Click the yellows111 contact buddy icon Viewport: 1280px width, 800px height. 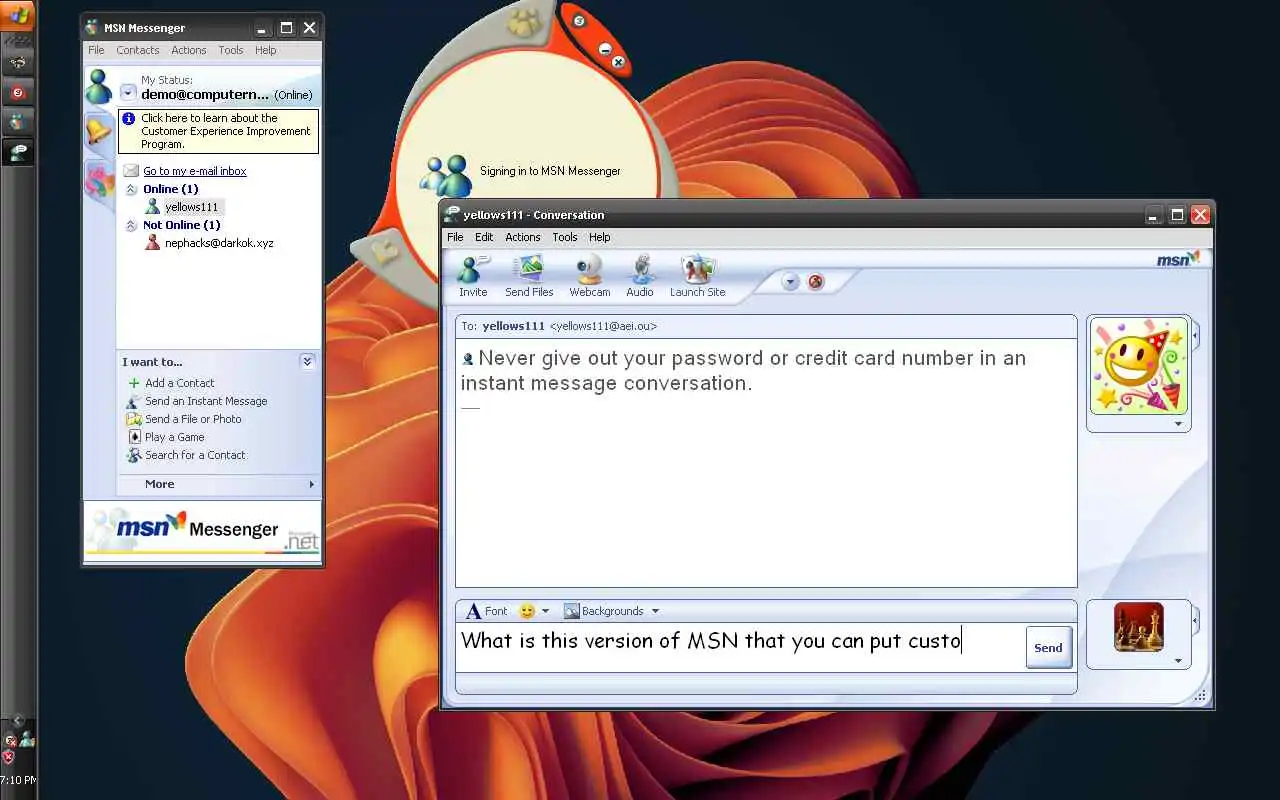[152, 207]
